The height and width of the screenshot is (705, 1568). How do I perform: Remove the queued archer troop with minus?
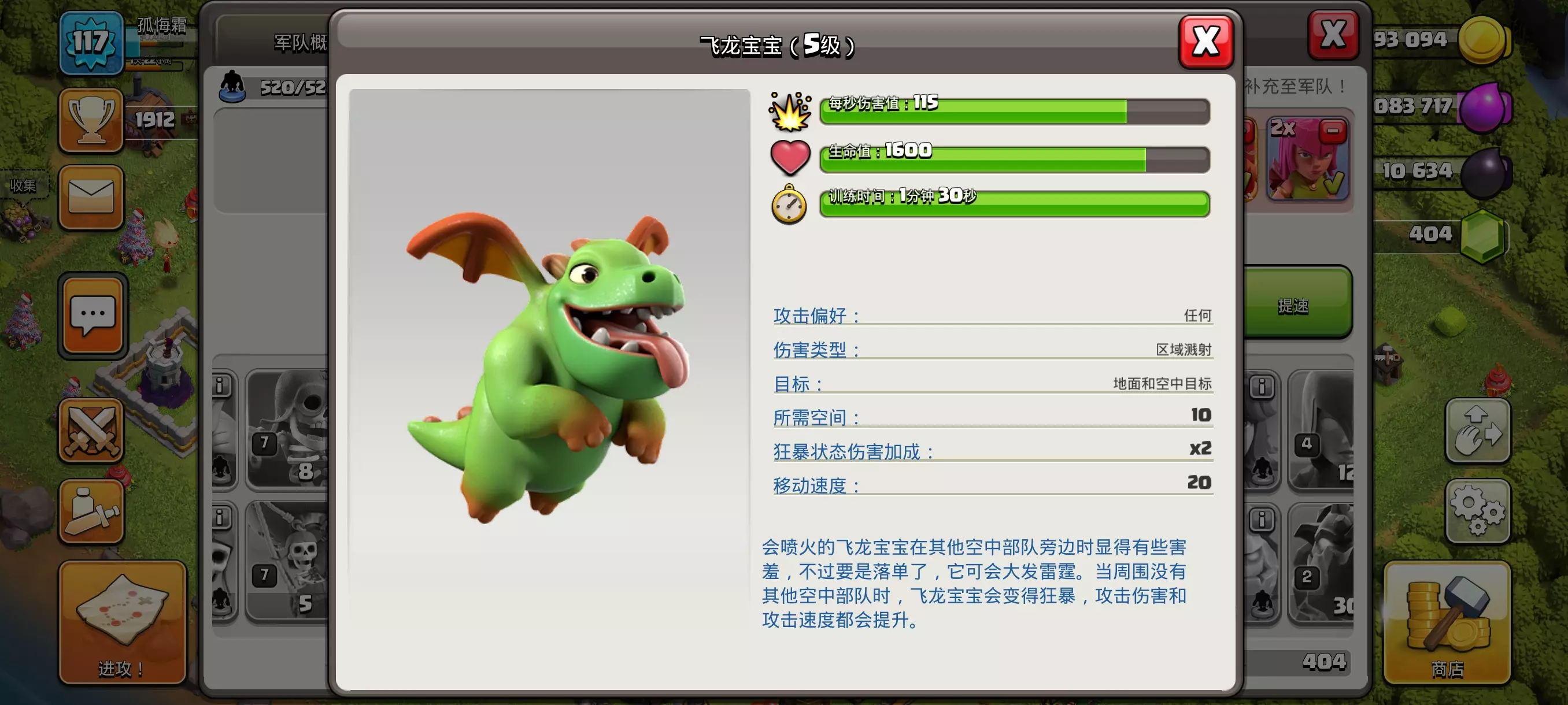(1333, 130)
